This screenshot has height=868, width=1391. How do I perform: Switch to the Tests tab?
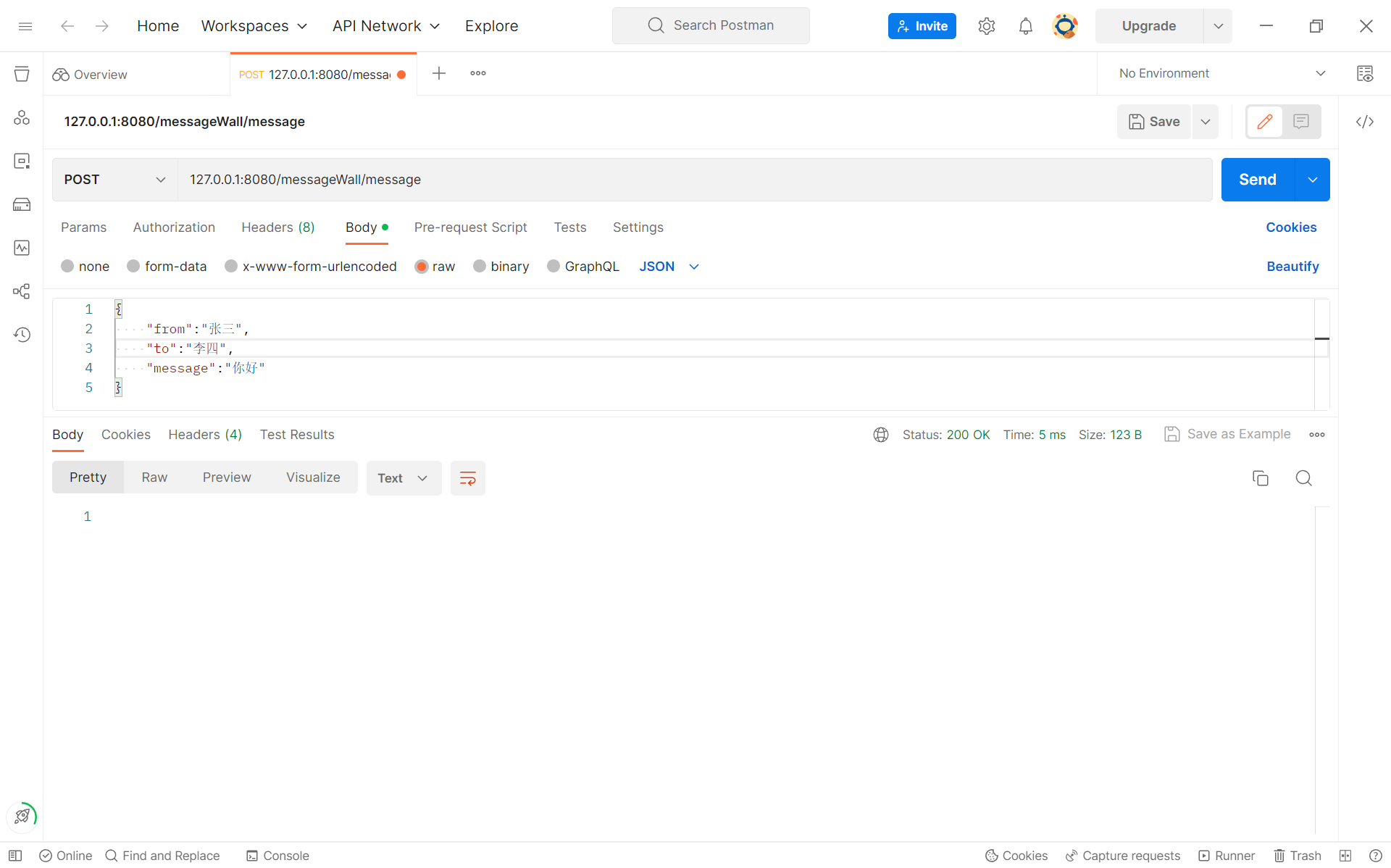(570, 228)
